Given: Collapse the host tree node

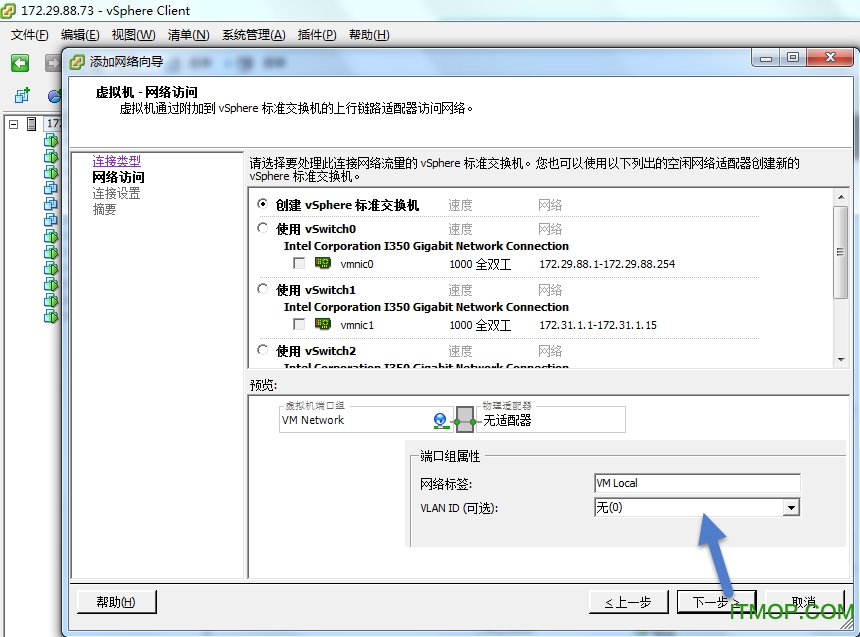Looking at the screenshot, I should (x=14, y=124).
